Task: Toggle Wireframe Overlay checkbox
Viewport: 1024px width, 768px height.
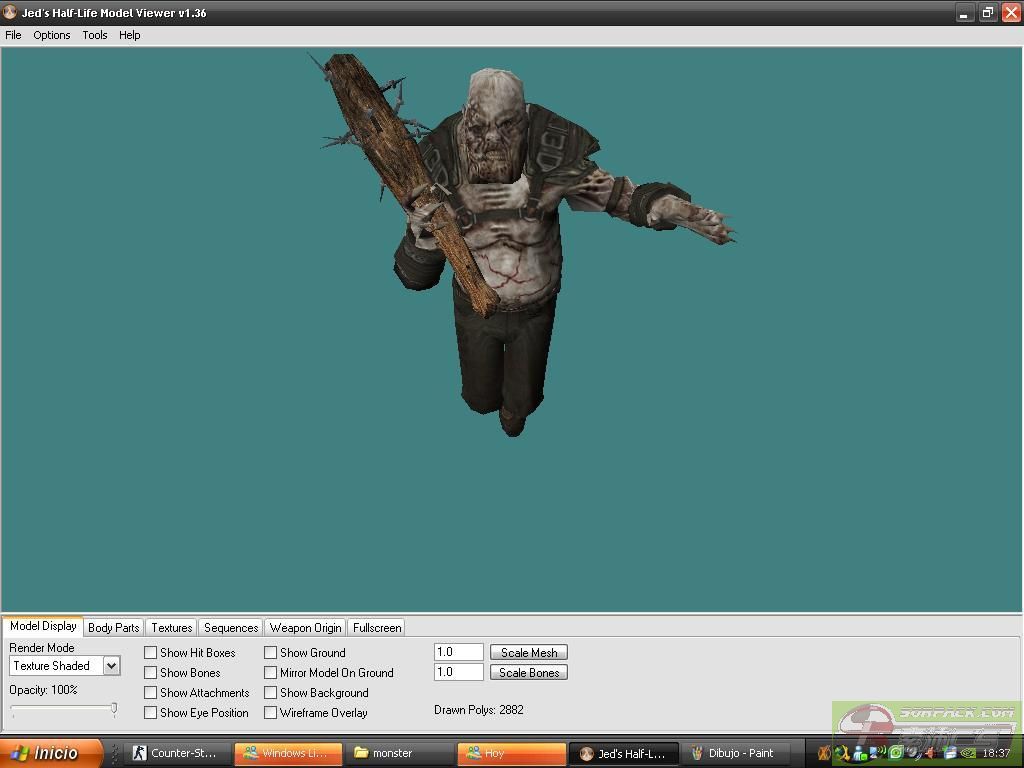Action: point(270,712)
